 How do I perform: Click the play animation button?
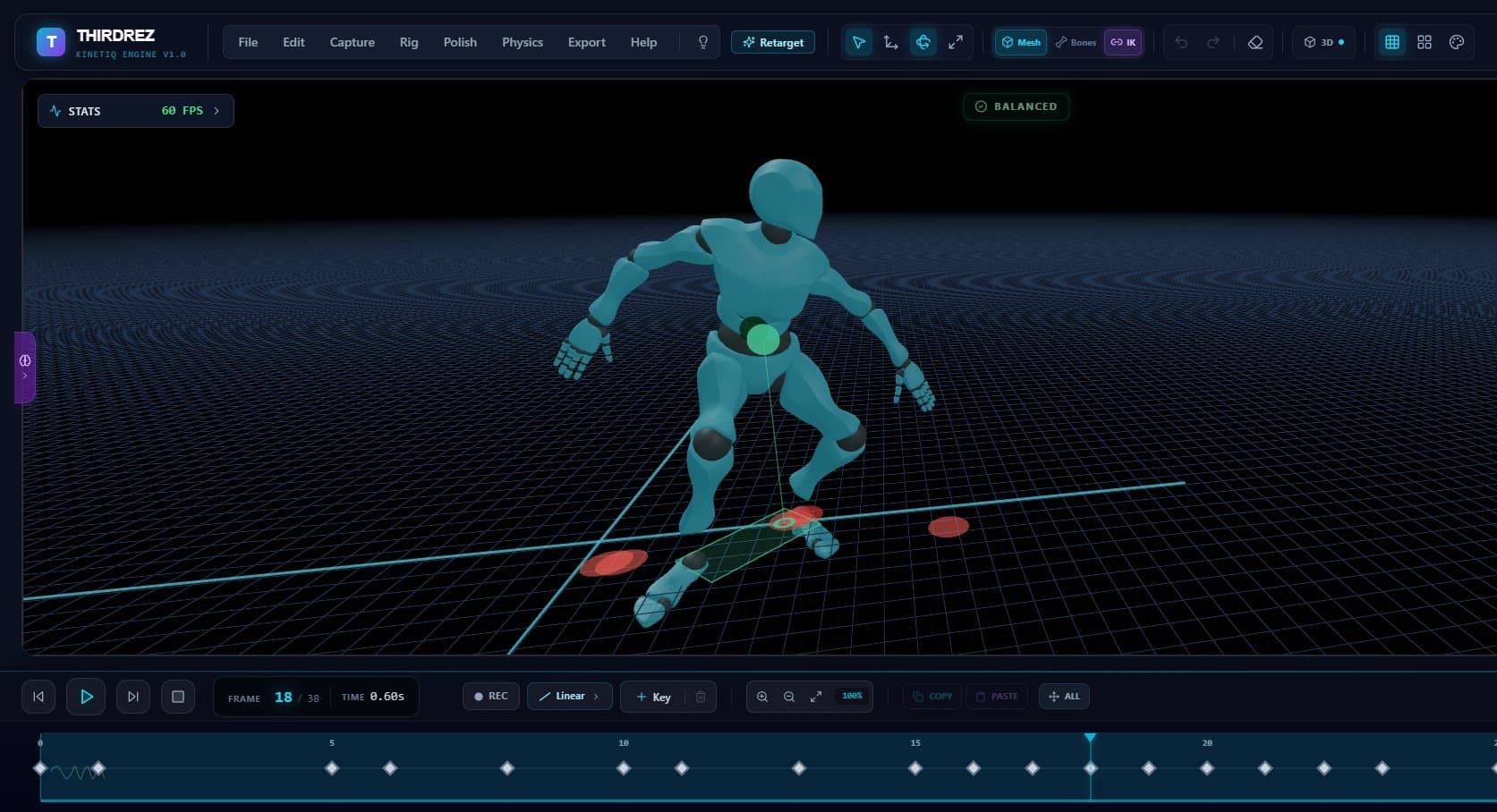pyautogui.click(x=86, y=697)
